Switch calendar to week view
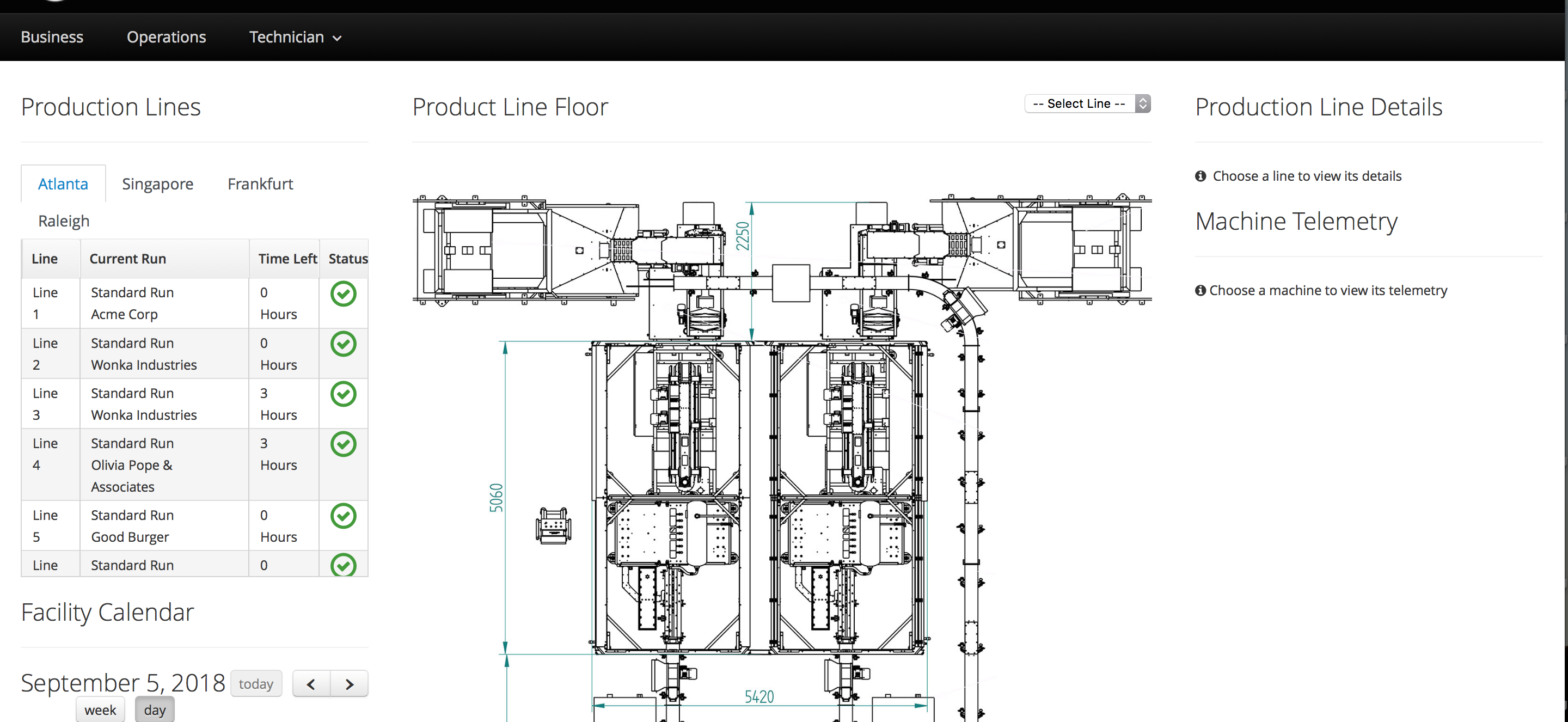 click(100, 710)
